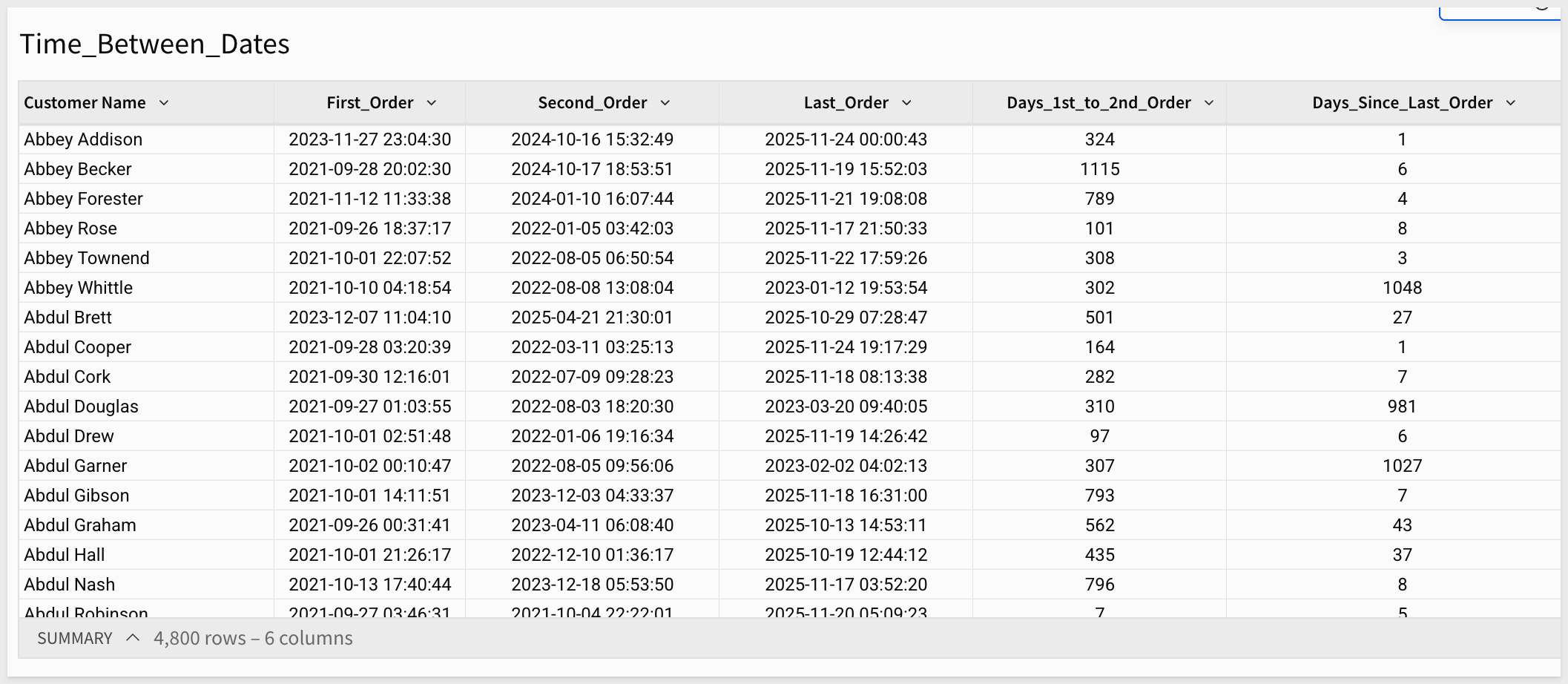Select the Abdul Brett customer cell
Viewport: 1568px width, 684px height.
[67, 318]
